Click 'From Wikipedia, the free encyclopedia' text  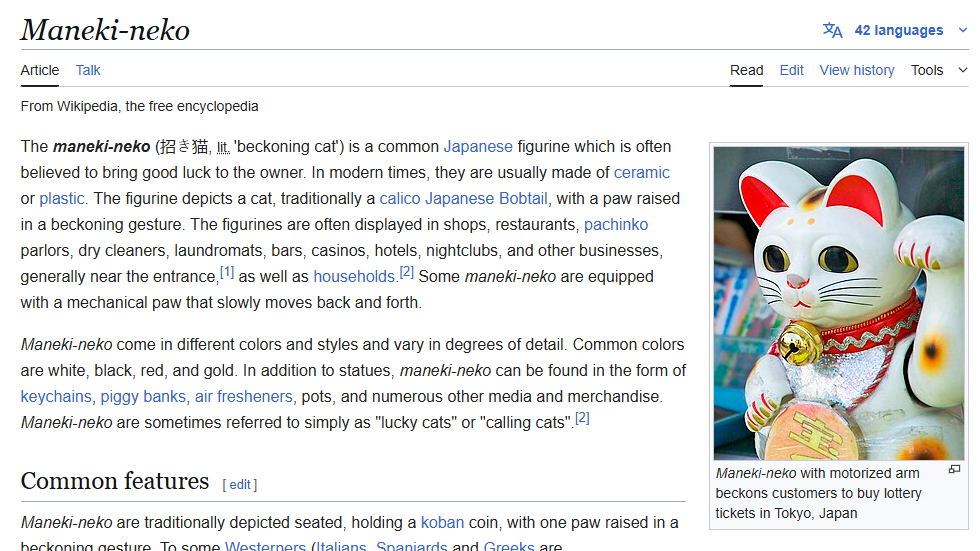(x=139, y=106)
